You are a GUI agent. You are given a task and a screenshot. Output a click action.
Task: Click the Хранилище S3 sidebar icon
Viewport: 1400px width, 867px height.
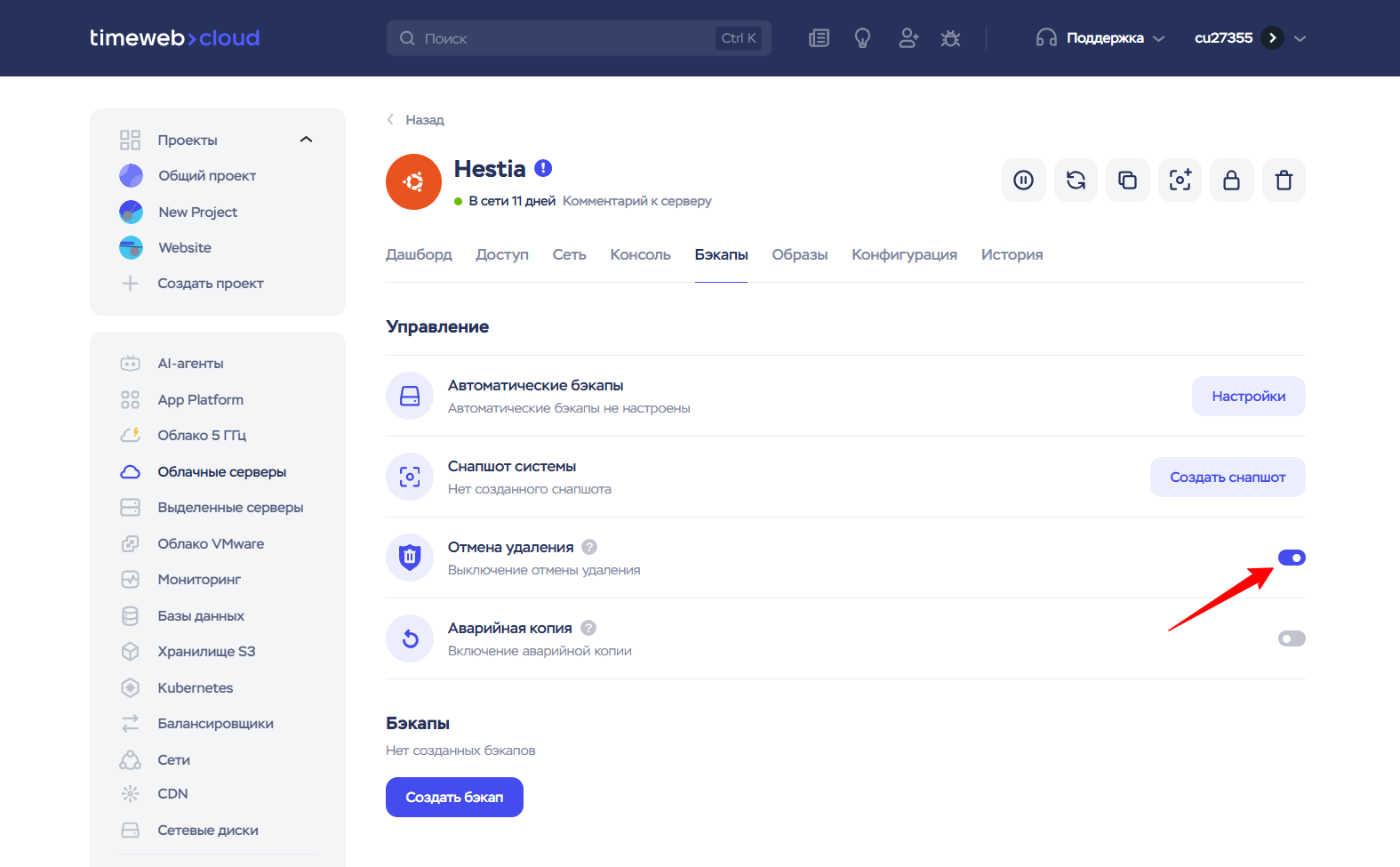click(130, 651)
